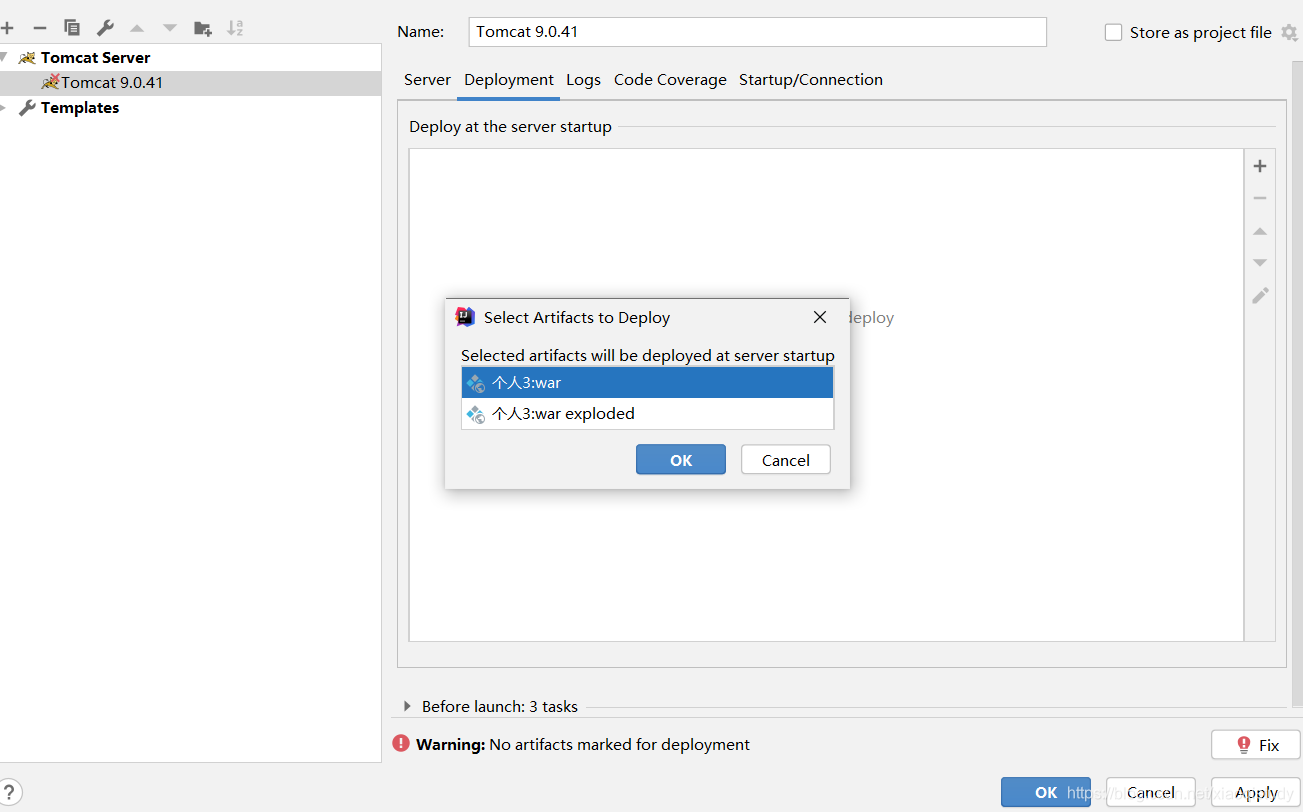Switch to the Logs tab
This screenshot has height=812, width=1303.
(x=583, y=80)
